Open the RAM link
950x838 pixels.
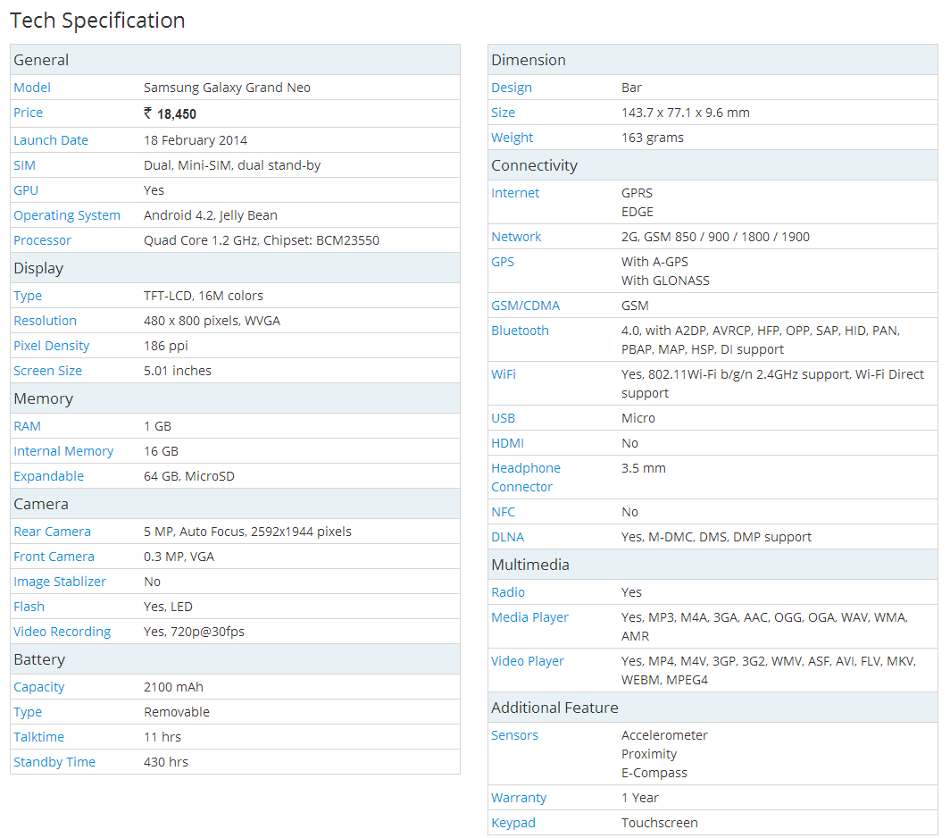pos(27,427)
